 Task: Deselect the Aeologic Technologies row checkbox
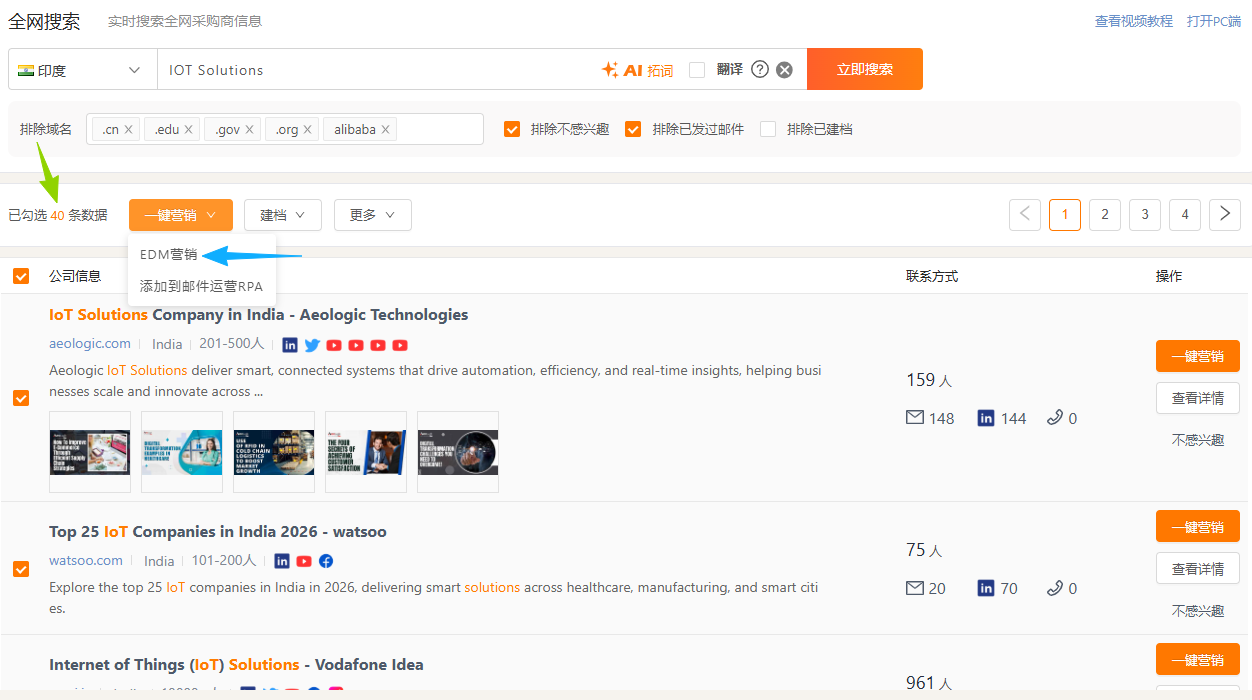(x=21, y=398)
